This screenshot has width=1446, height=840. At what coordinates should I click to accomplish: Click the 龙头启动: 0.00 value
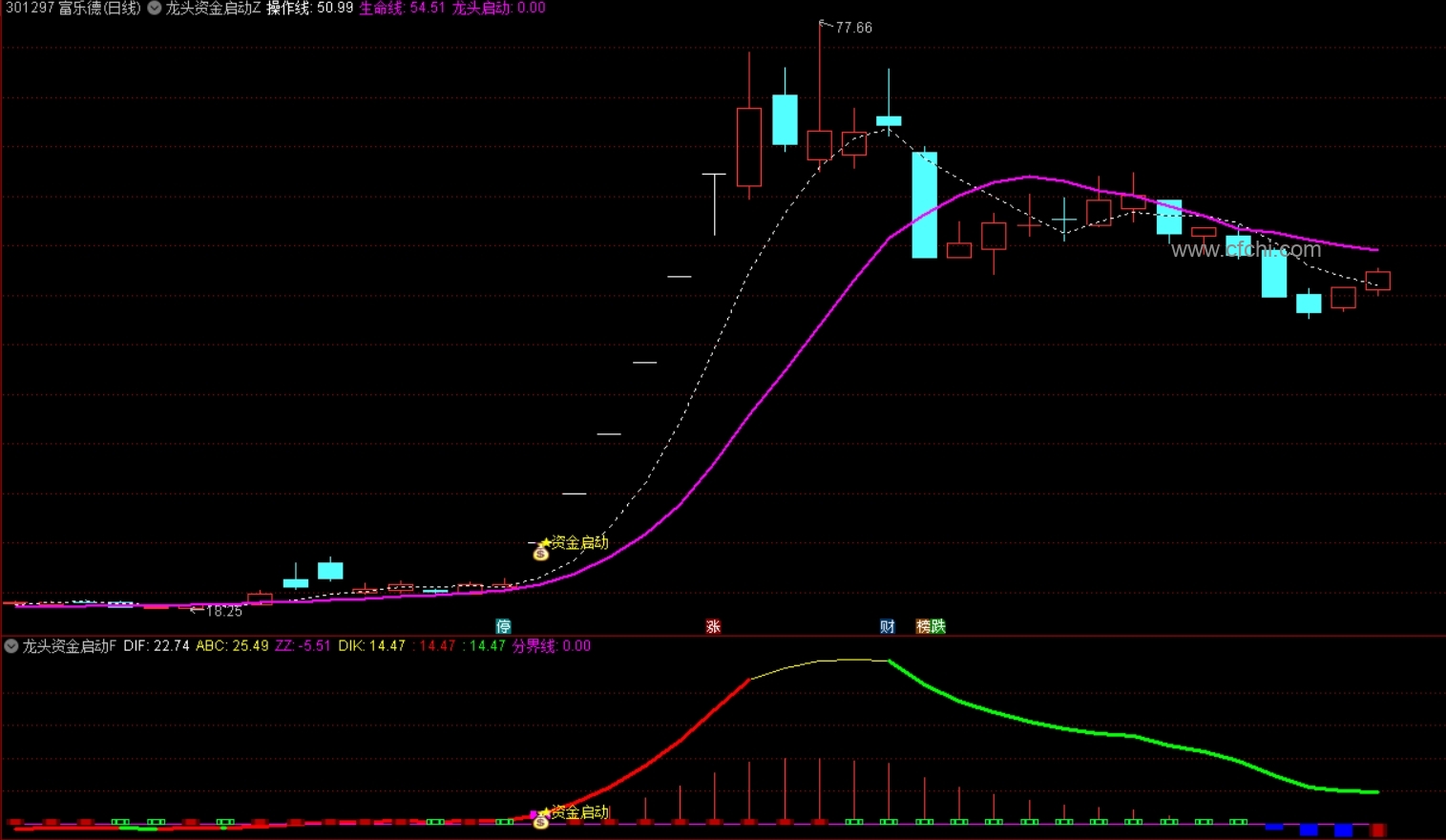point(498,8)
